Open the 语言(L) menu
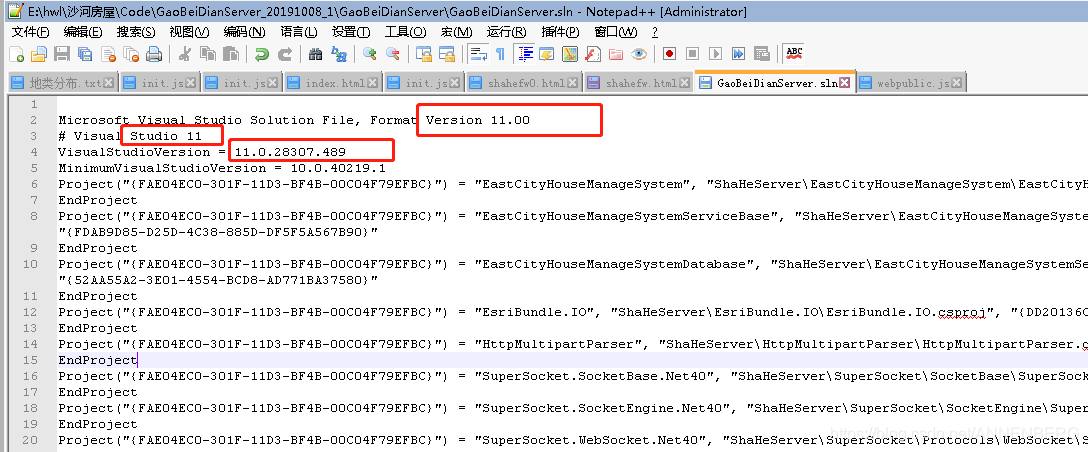This screenshot has height=452, width=1088. point(298,32)
